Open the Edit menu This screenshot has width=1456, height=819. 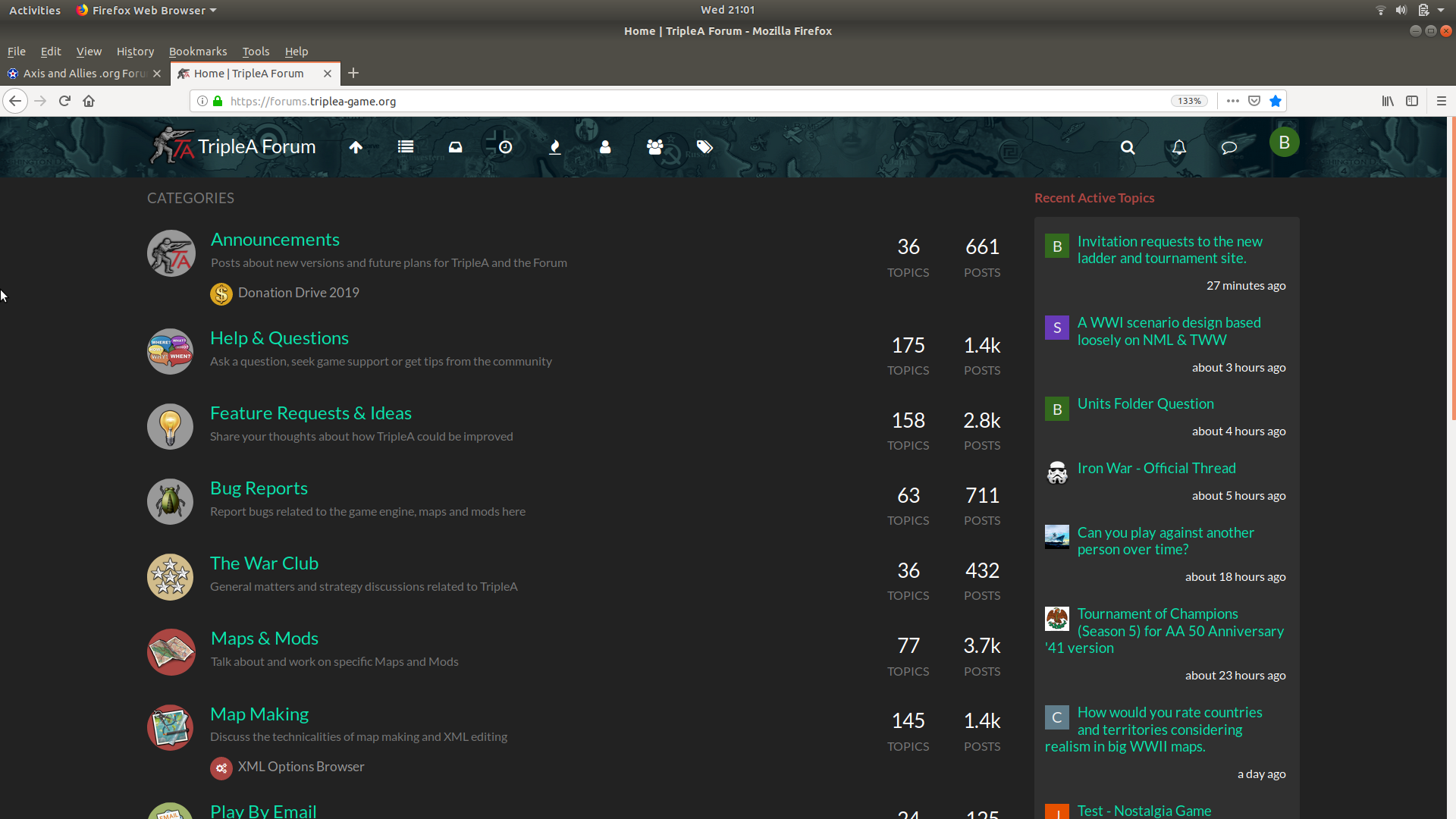point(51,52)
